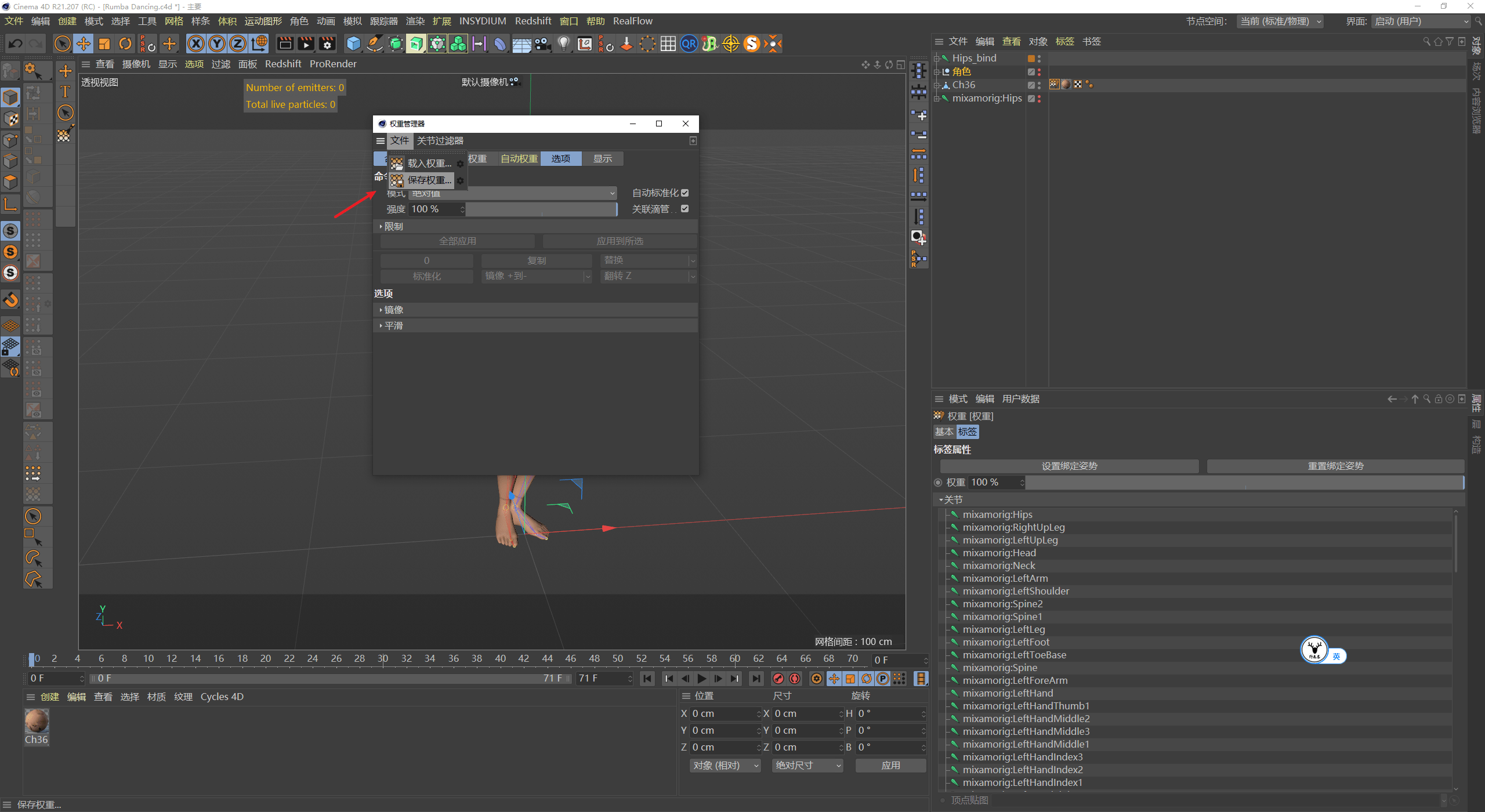Image resolution: width=1485 pixels, height=812 pixels.
Task: Open the 角色 menu in the menu bar
Action: click(299, 21)
